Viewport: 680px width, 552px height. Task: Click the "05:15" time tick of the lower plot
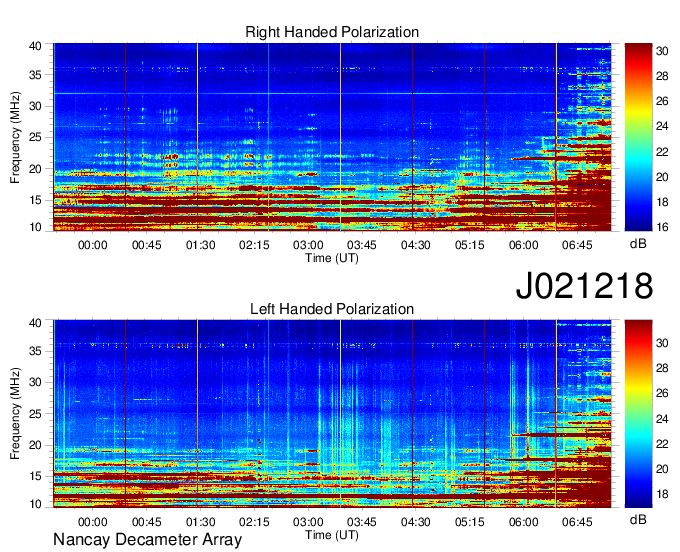coord(470,522)
